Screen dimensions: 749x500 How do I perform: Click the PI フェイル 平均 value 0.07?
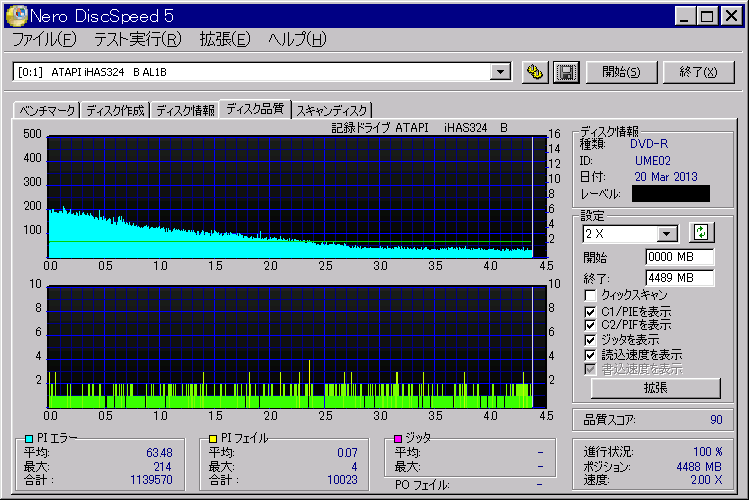[x=347, y=453]
